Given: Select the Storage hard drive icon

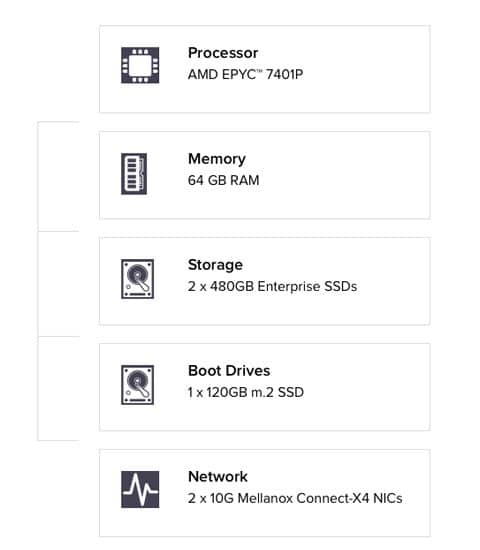Looking at the screenshot, I should click(x=138, y=279).
